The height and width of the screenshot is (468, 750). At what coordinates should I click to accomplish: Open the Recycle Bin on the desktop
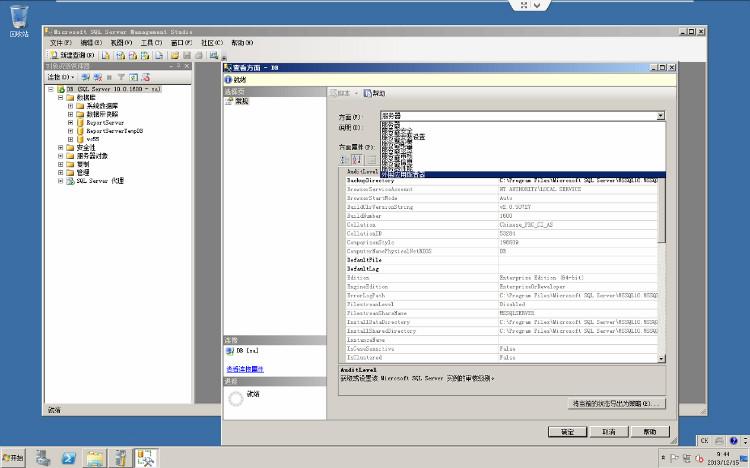tap(19, 21)
